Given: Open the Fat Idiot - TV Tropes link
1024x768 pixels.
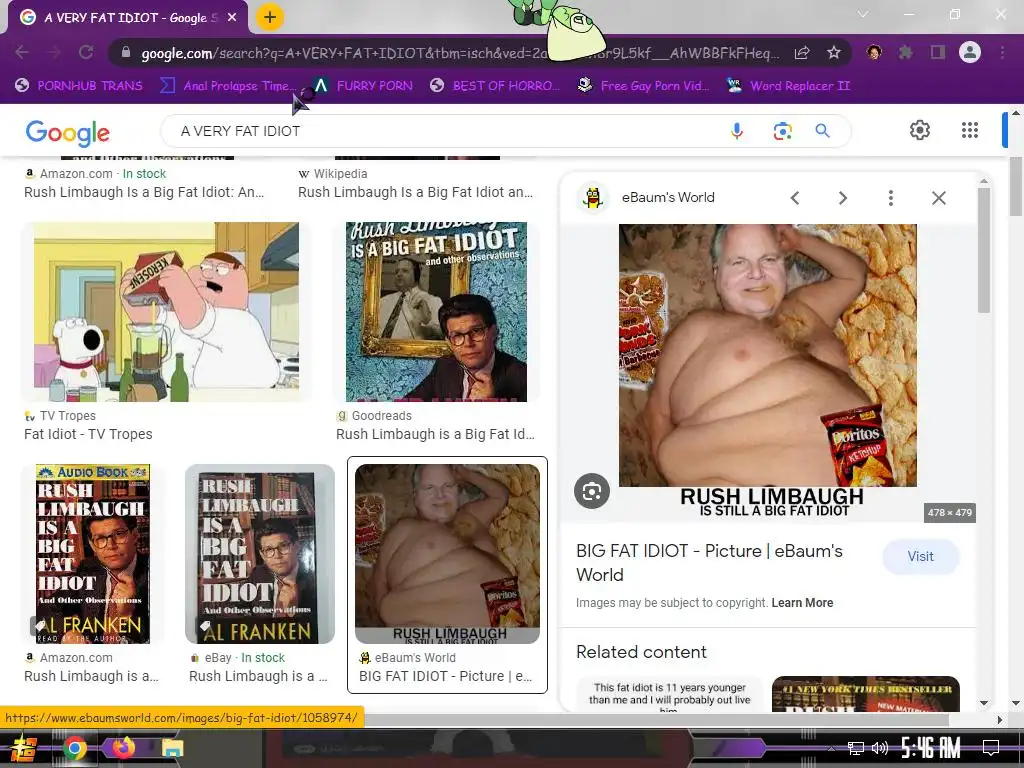Looking at the screenshot, I should [88, 434].
